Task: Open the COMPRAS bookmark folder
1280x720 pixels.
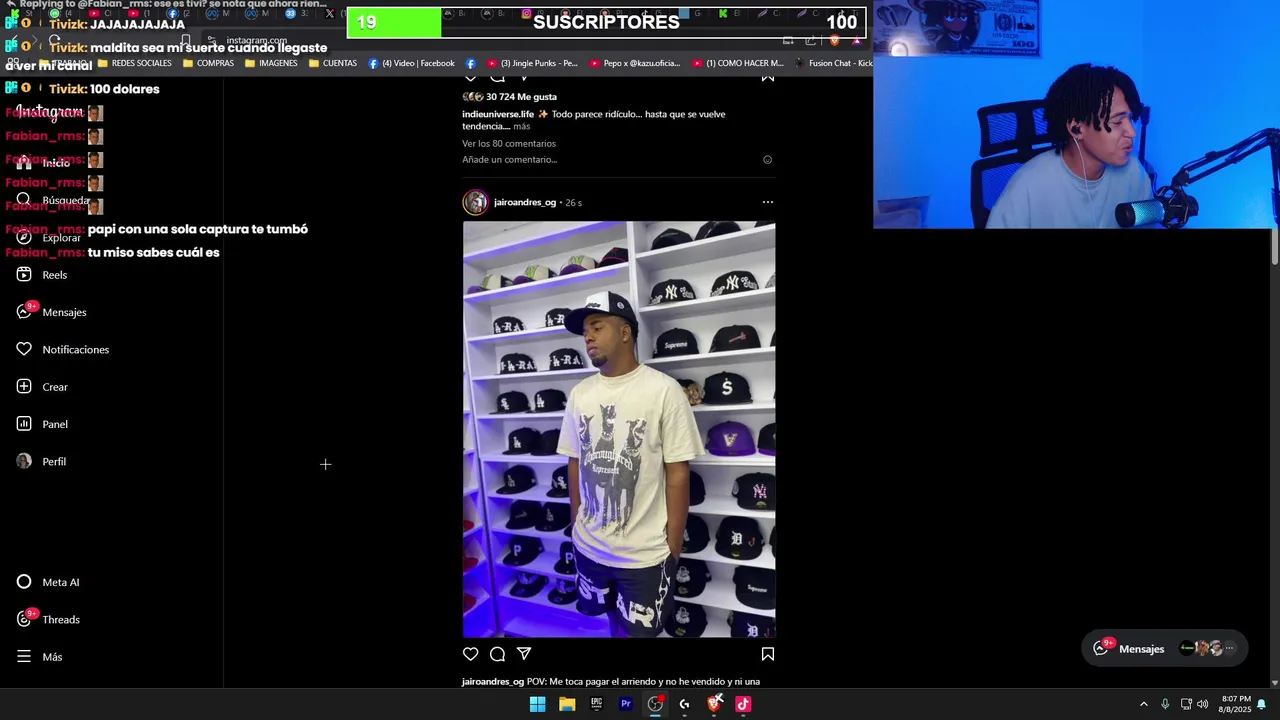Action: tap(208, 63)
